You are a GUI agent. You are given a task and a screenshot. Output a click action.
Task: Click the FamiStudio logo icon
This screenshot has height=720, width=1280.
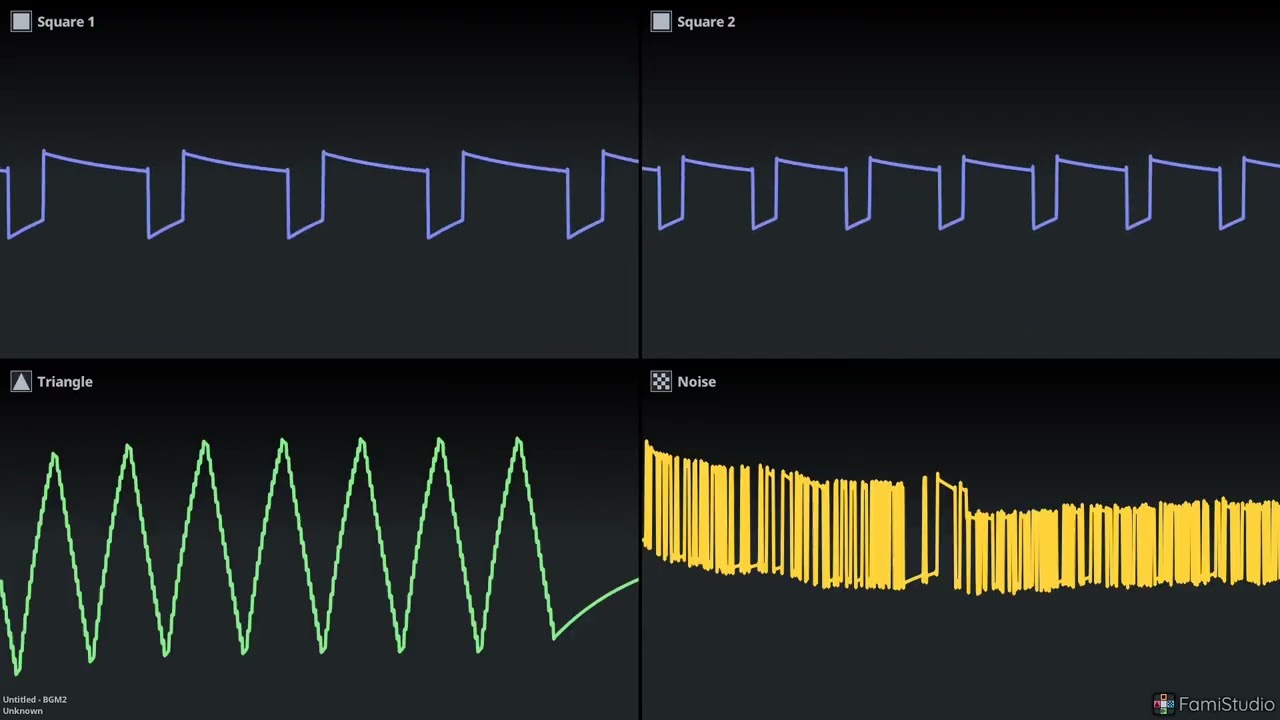[x=1163, y=704]
